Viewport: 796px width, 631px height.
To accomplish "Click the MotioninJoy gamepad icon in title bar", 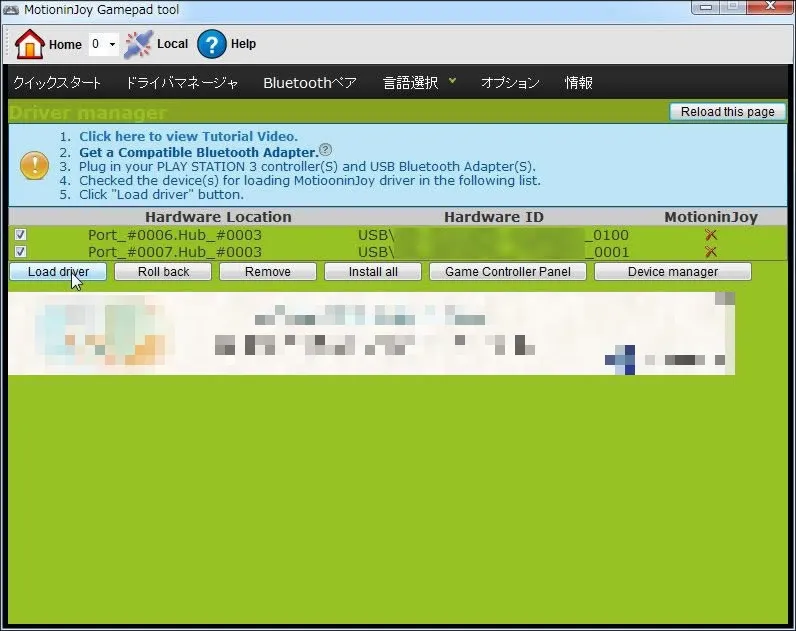I will tap(10, 10).
